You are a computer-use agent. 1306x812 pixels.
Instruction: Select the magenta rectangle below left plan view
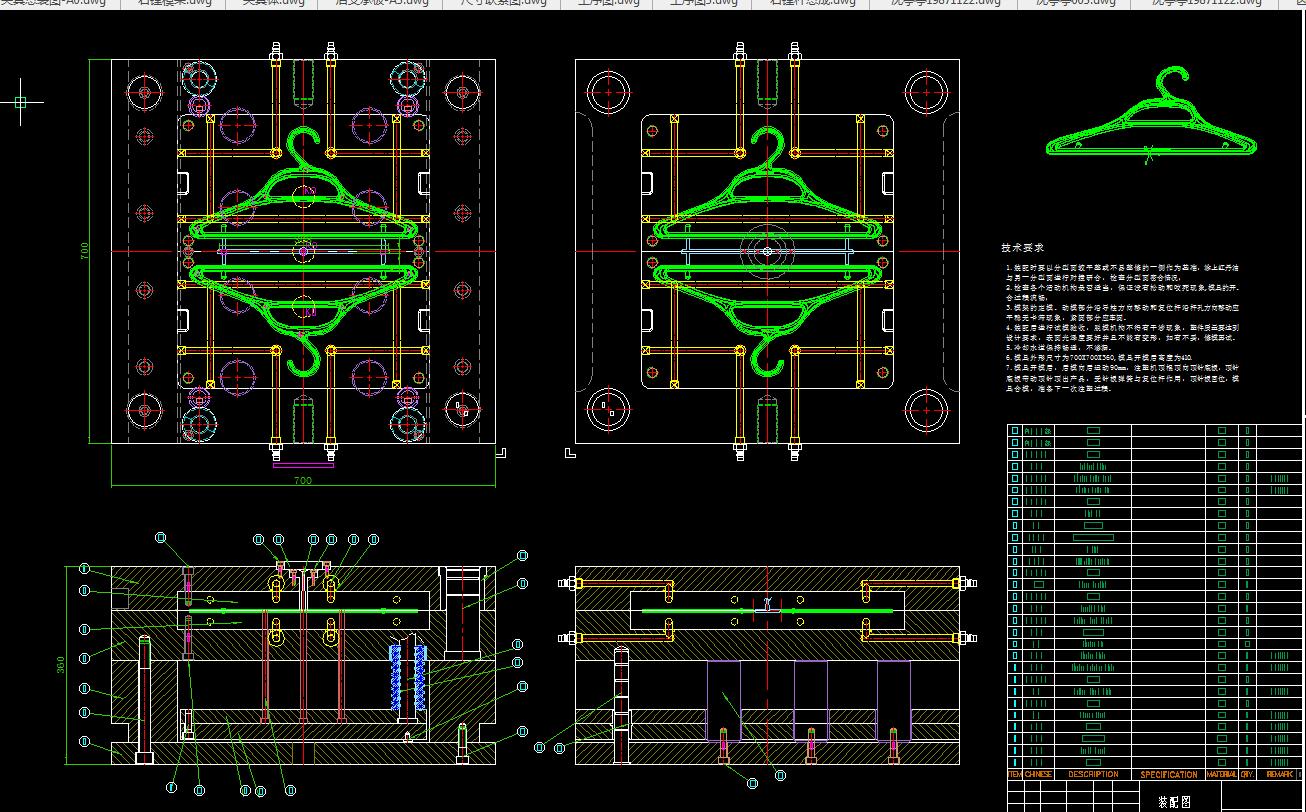tap(303, 464)
